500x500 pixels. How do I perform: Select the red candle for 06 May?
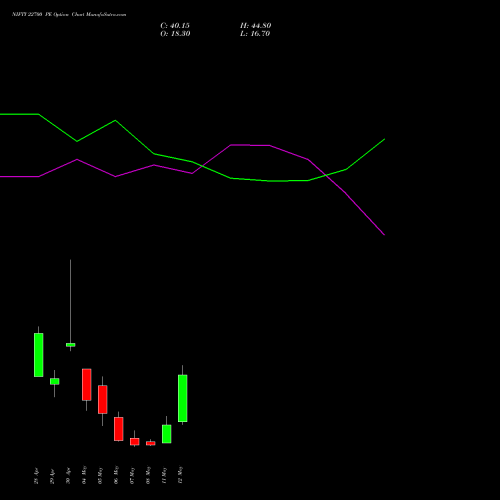[x=119, y=429]
